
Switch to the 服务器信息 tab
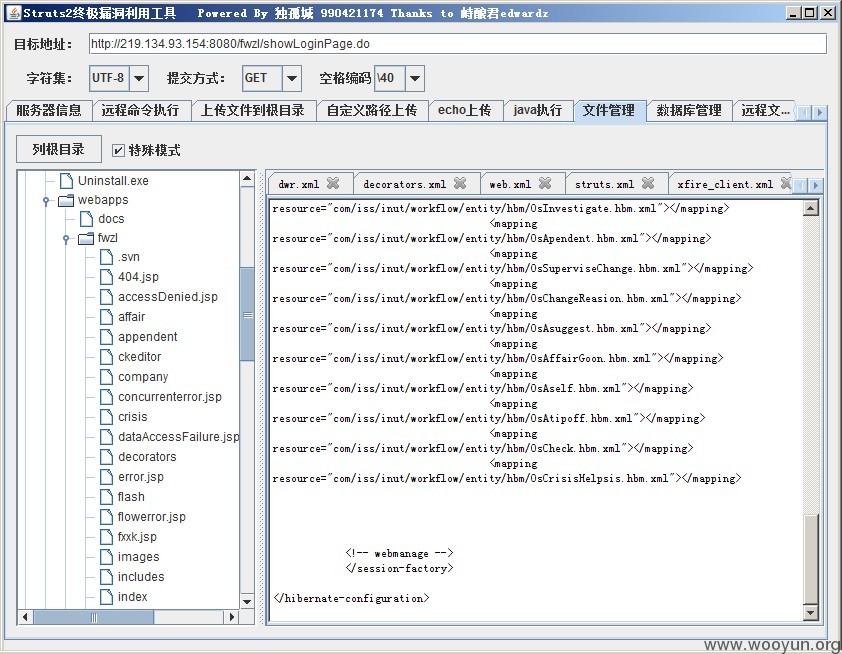[49, 111]
